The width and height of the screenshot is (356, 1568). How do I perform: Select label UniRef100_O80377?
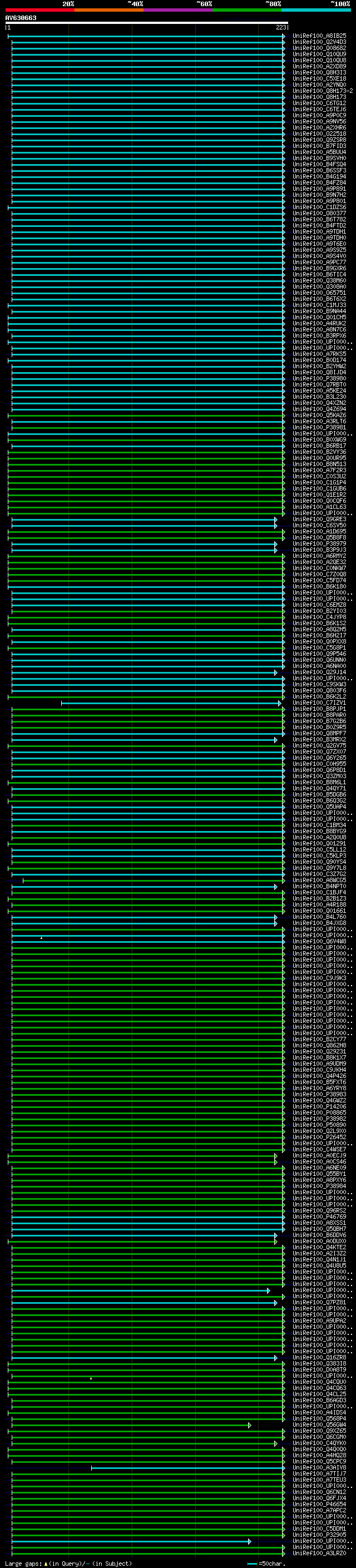[x=319, y=214]
